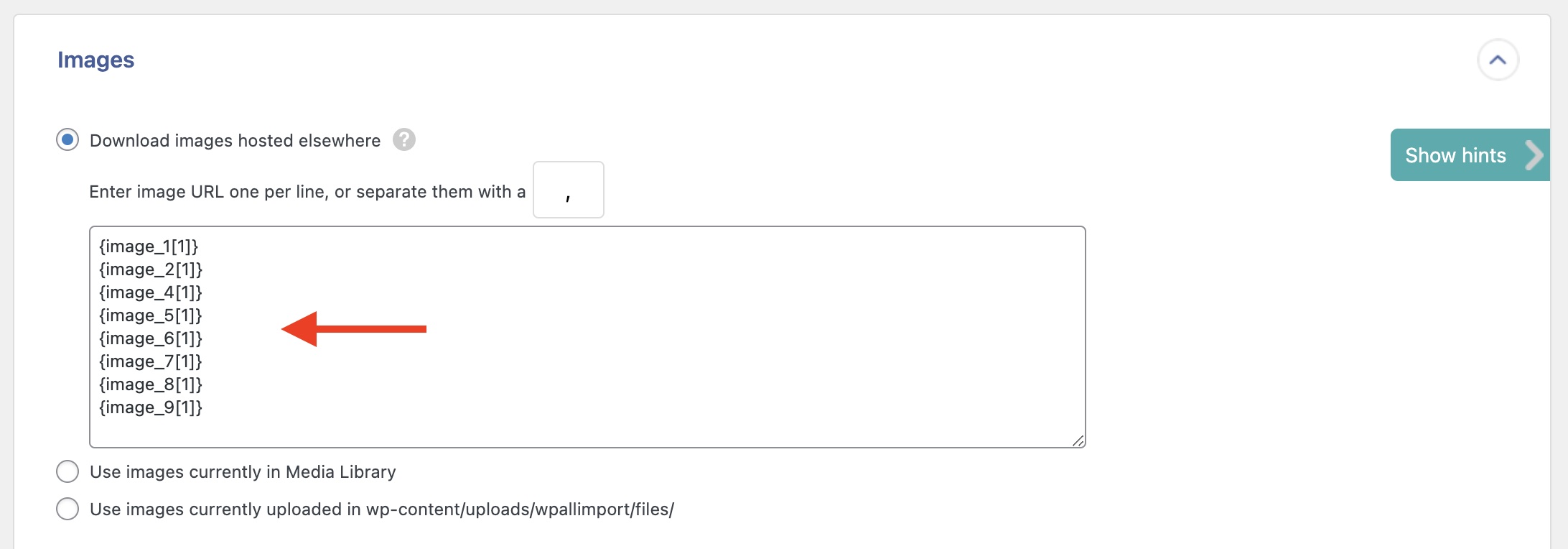
Task: Click the {image_4[1]} entry in textarea
Action: point(151,292)
